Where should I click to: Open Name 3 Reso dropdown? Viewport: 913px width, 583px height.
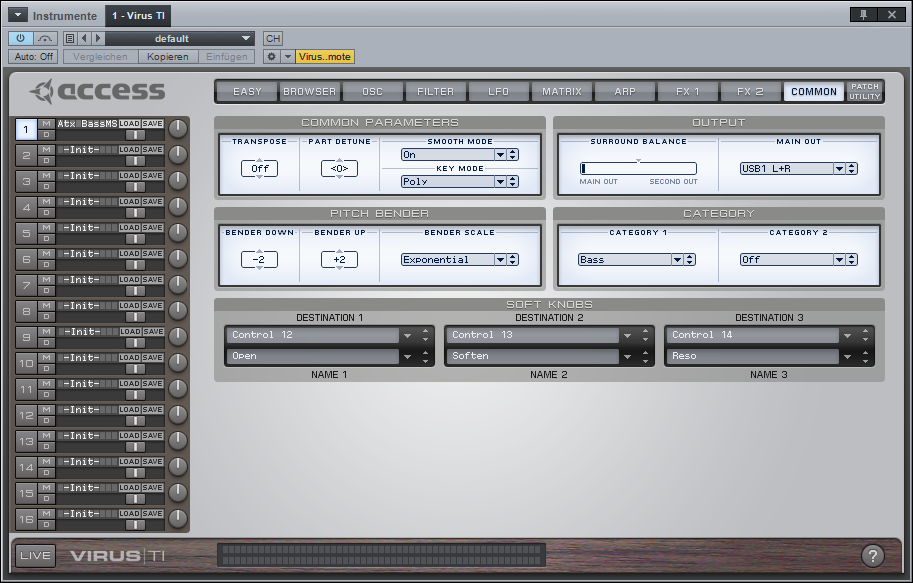(x=847, y=356)
